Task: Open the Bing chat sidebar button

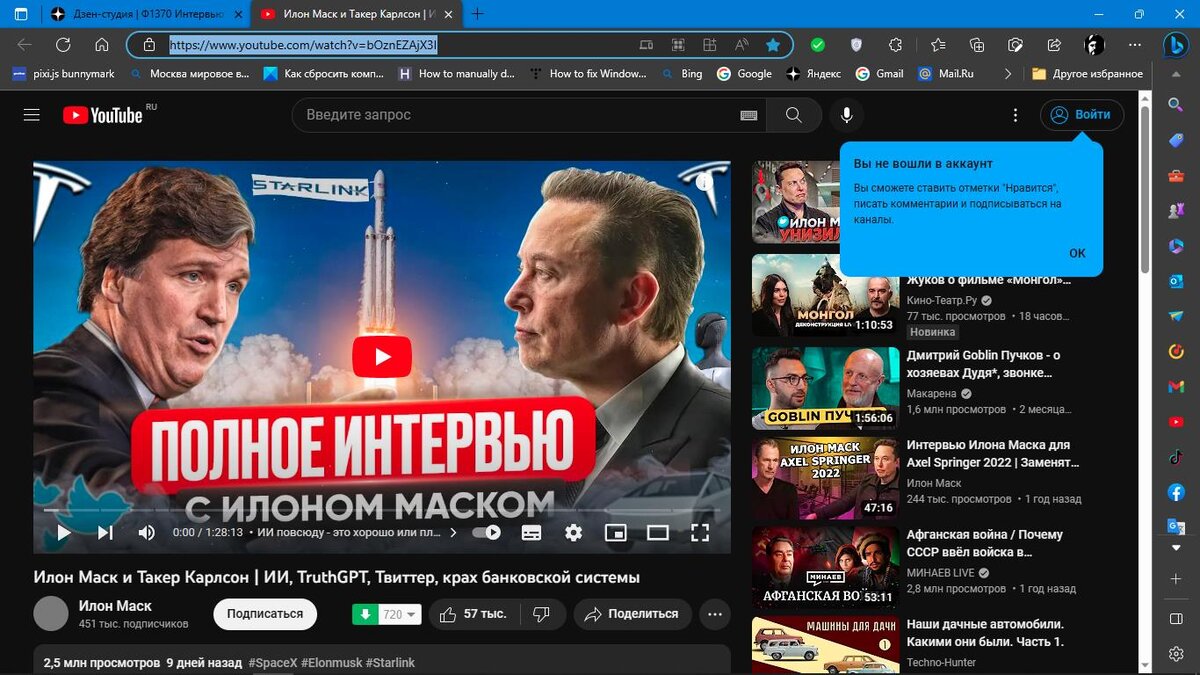Action: 1175,45
